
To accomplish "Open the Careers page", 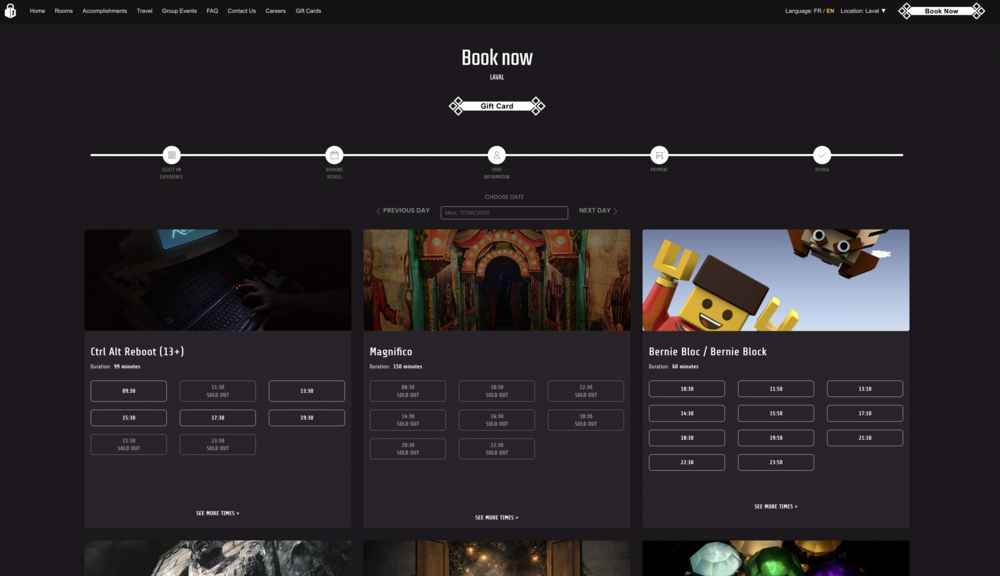I will click(x=276, y=11).
